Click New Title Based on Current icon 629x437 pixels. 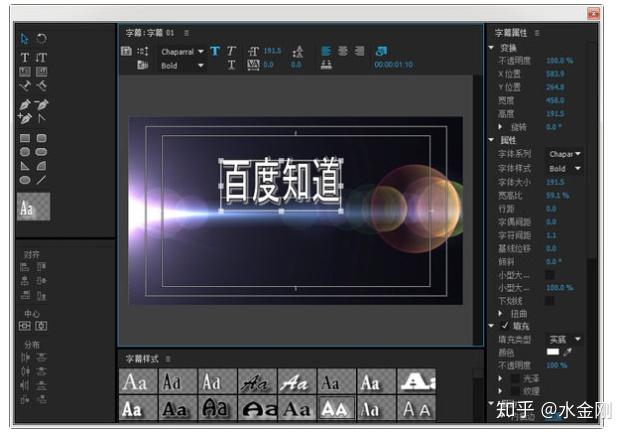[x=126, y=51]
